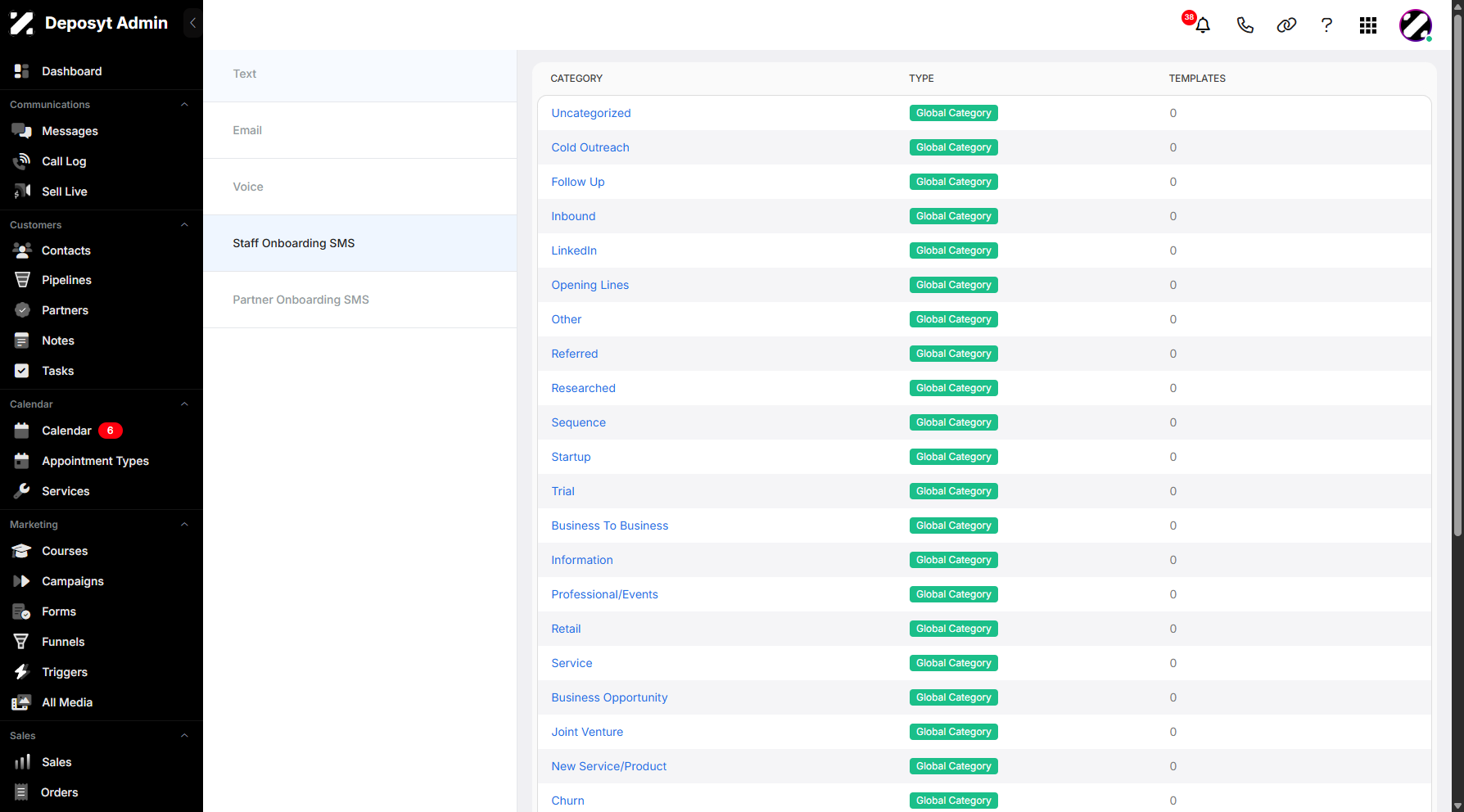The width and height of the screenshot is (1464, 812).
Task: Click the Messages chat icon
Action: pos(22,131)
